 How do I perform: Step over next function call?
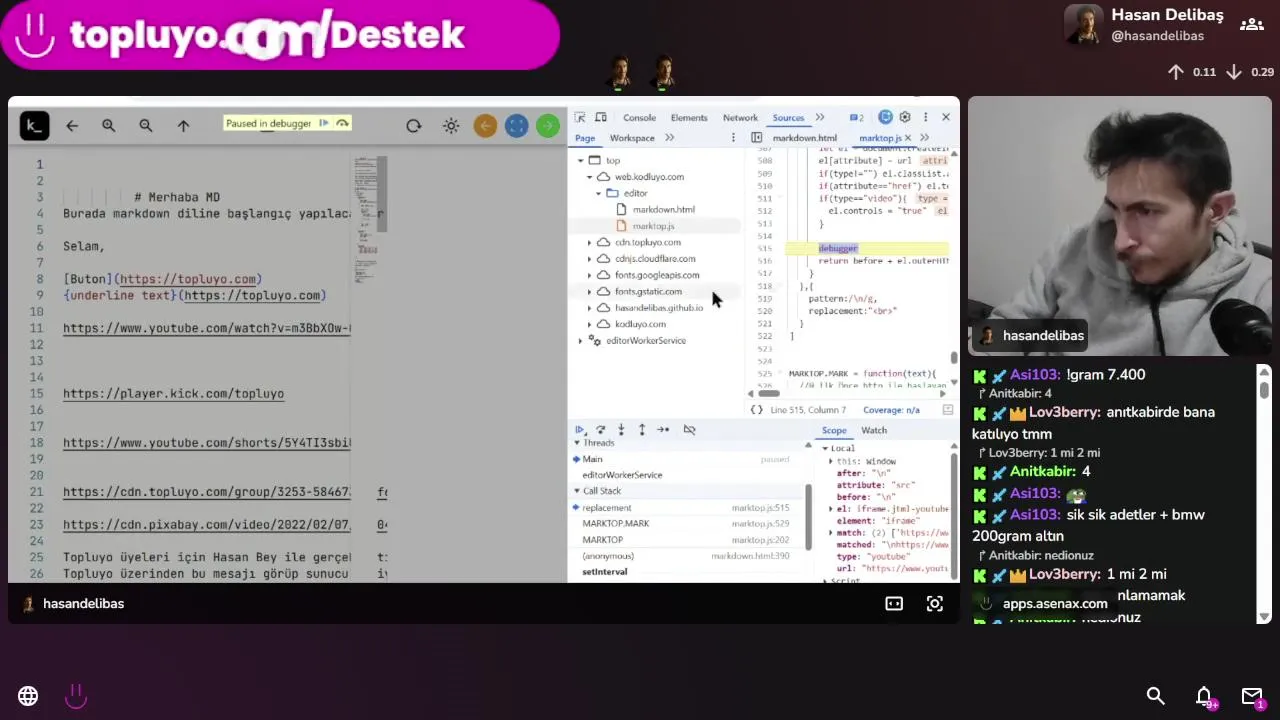click(600, 430)
